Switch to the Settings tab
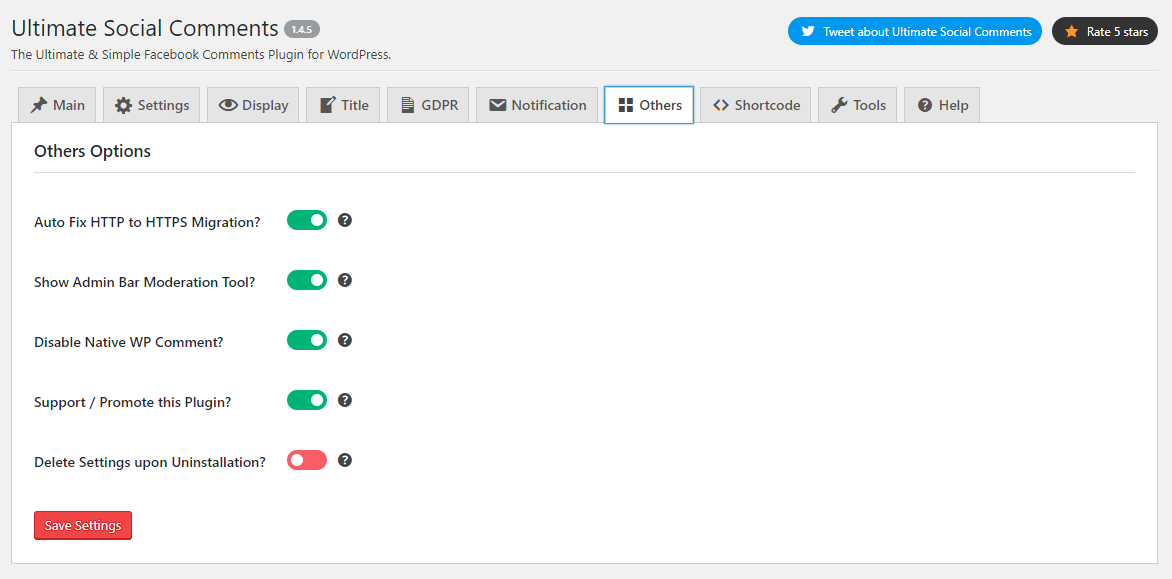 152,105
